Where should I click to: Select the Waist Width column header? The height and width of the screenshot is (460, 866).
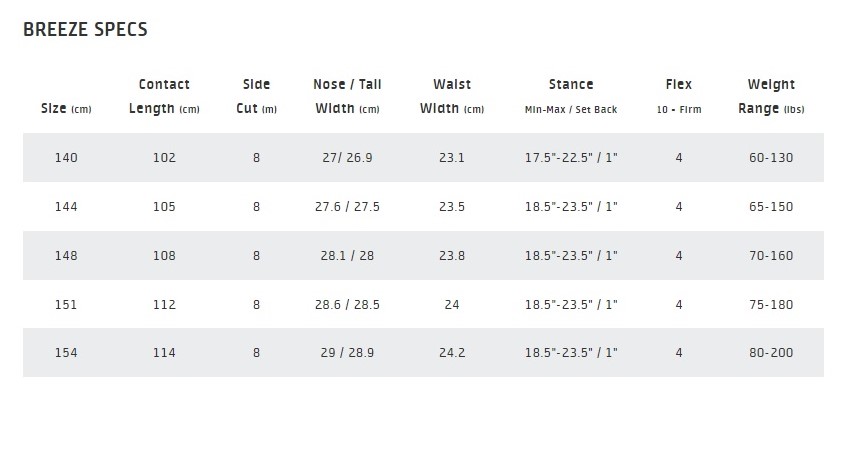coord(452,96)
